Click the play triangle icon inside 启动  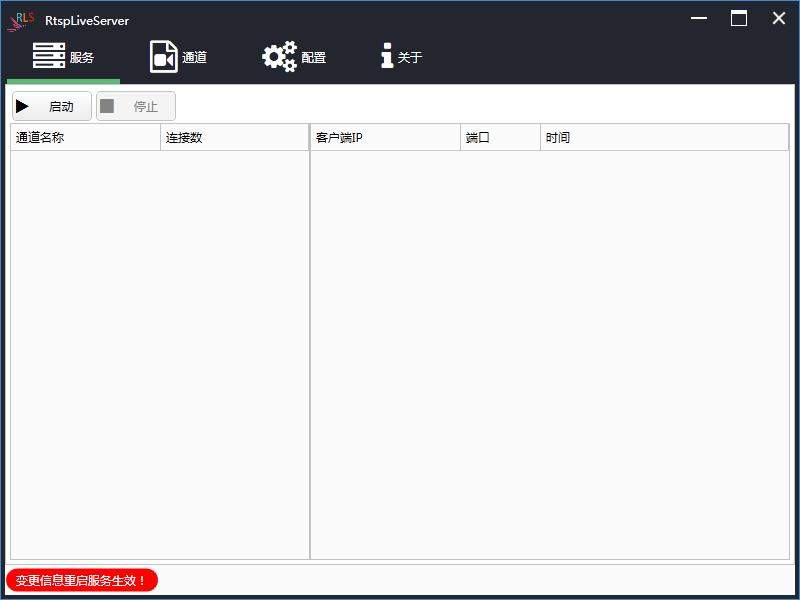coord(23,106)
